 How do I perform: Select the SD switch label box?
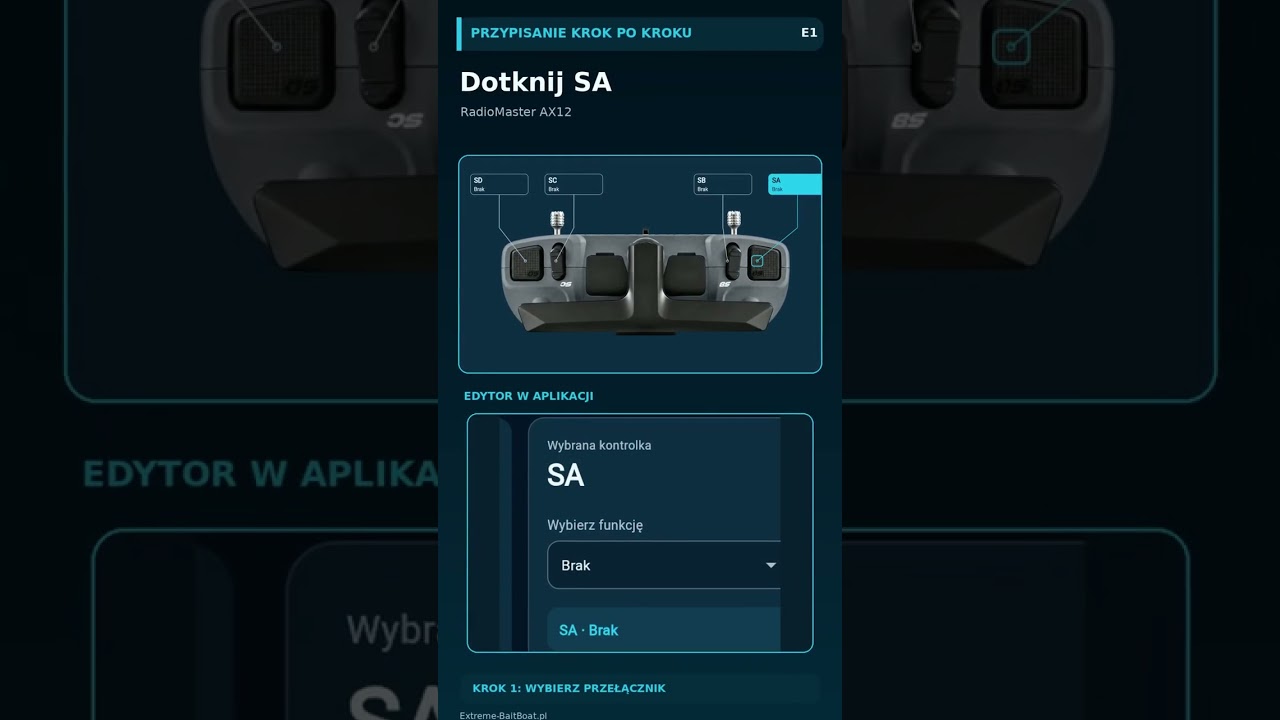click(499, 184)
